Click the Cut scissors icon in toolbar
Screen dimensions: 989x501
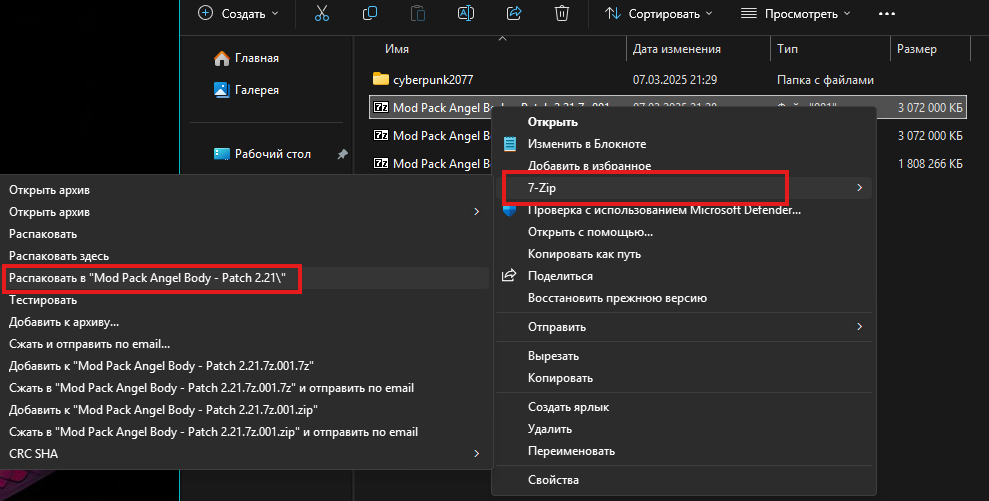[x=321, y=14]
